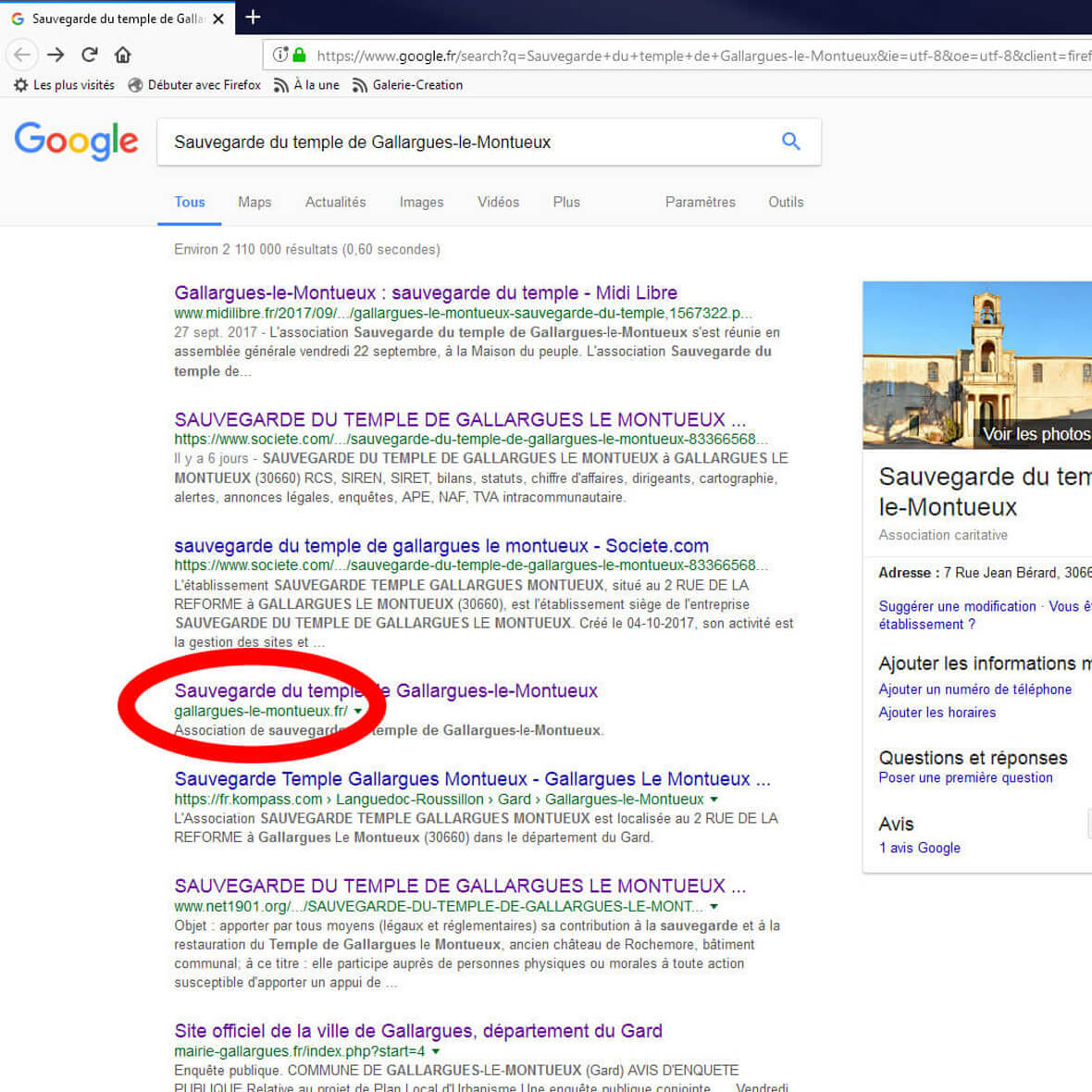Open the first uppercase SAUVEGARDE DU TEMPLE societe.com result

(460, 419)
